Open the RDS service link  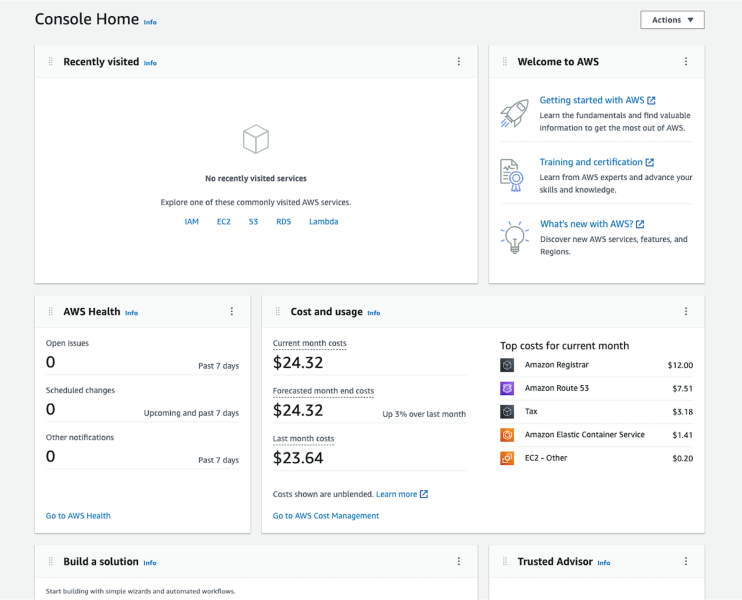[283, 221]
